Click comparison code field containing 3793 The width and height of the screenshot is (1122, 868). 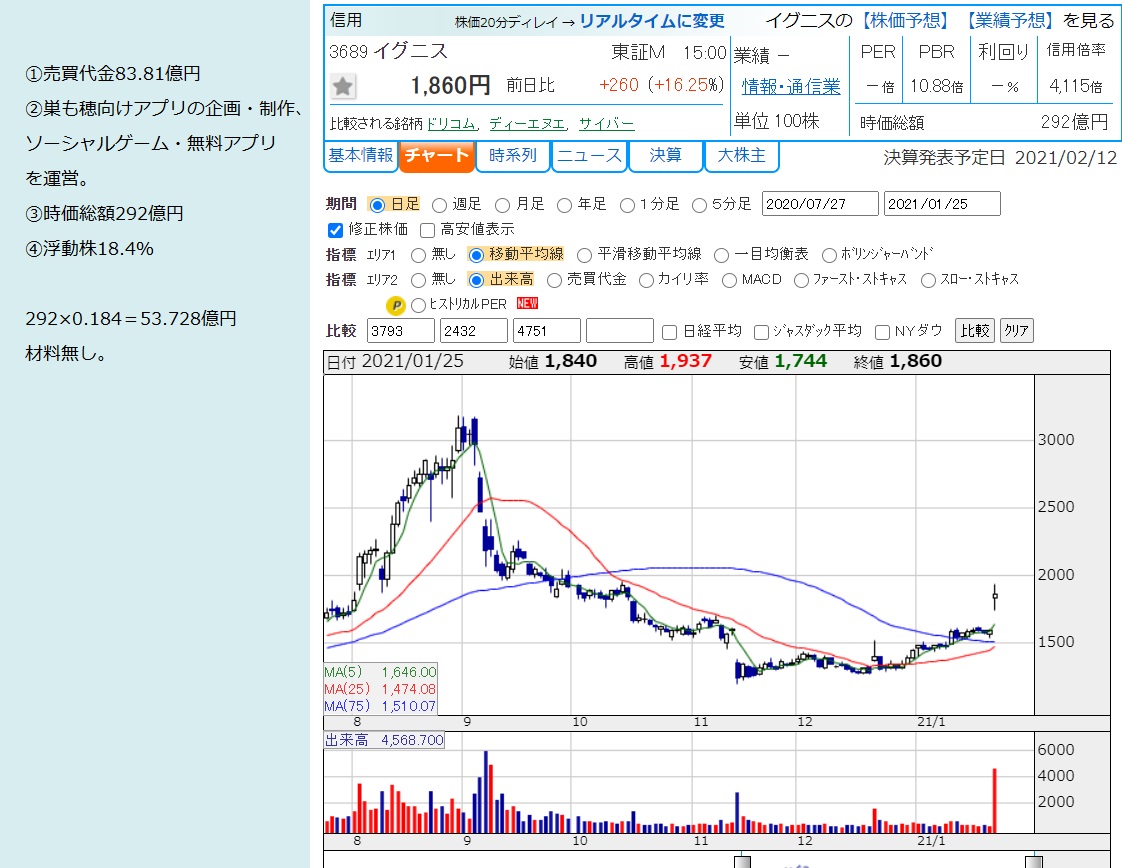pyautogui.click(x=401, y=331)
